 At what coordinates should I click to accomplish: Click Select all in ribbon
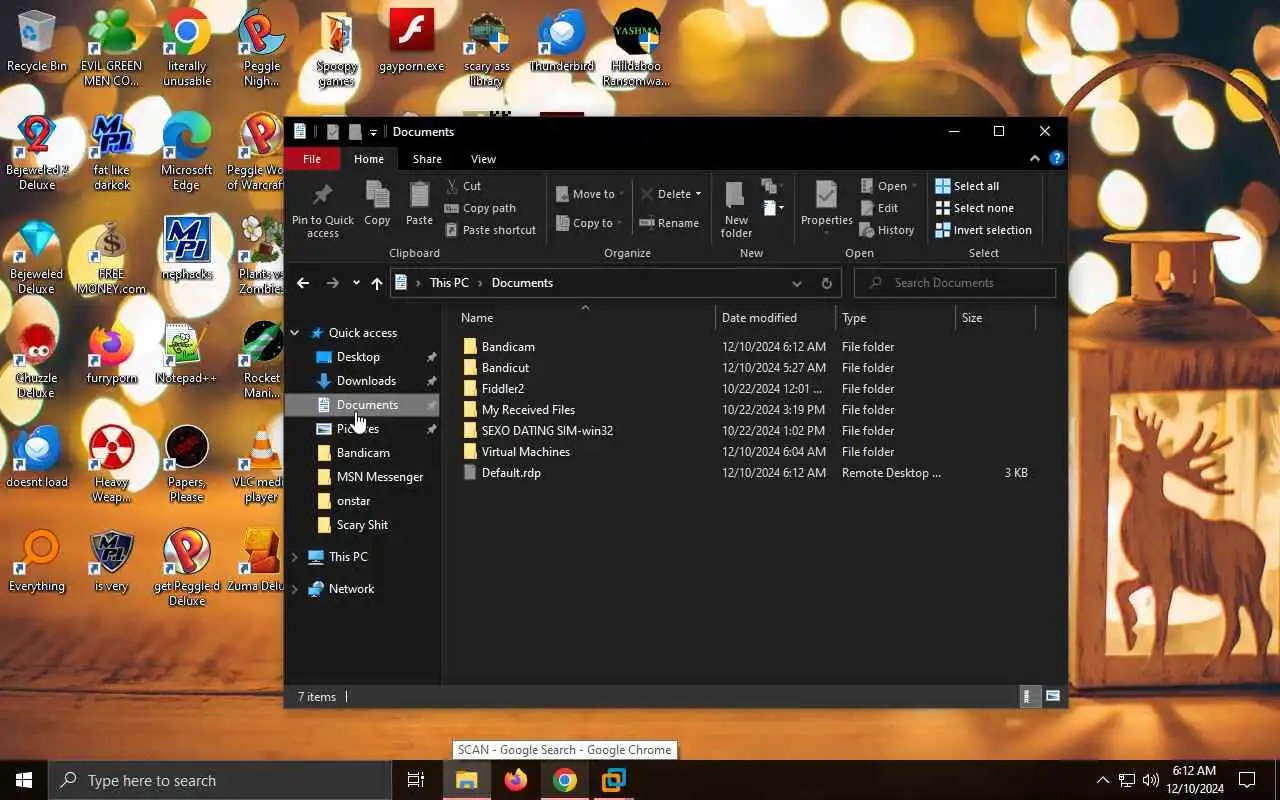(x=967, y=186)
